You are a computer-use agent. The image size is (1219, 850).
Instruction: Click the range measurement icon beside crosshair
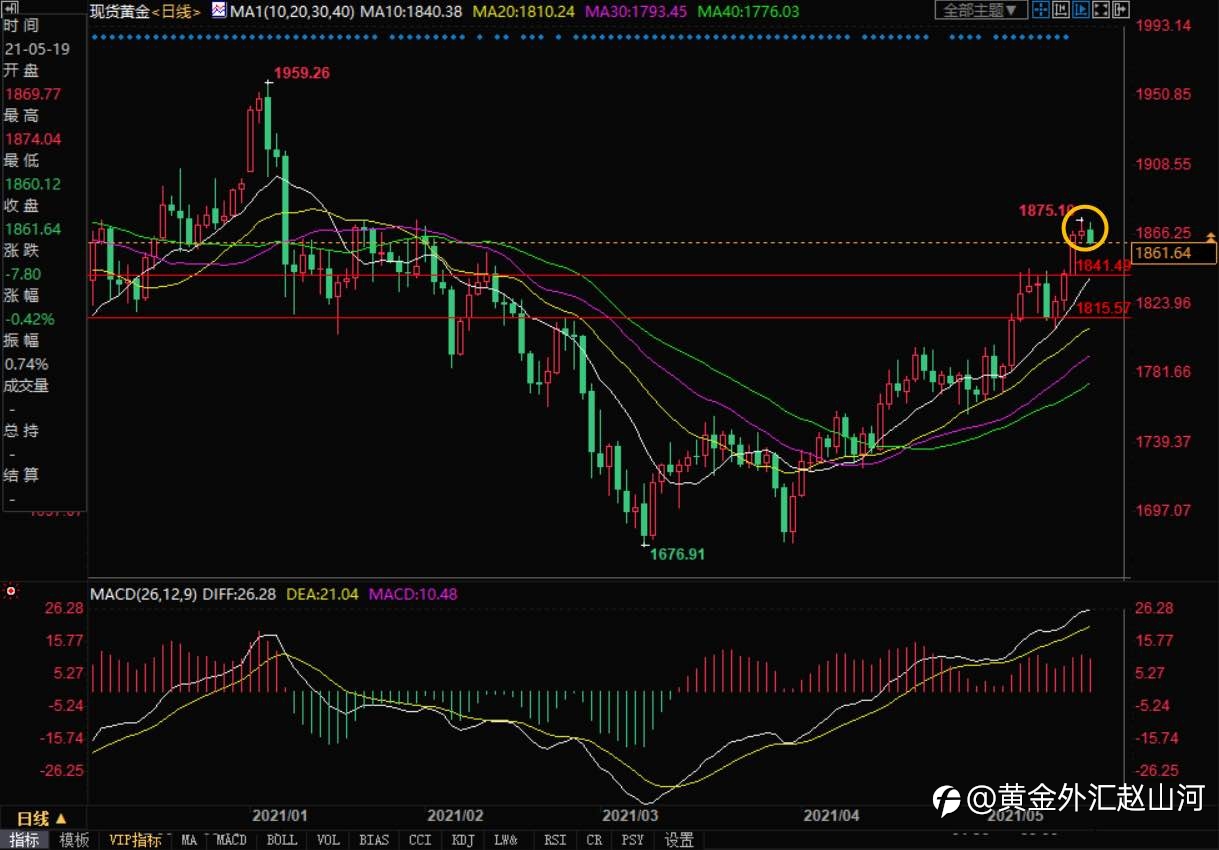(1061, 10)
